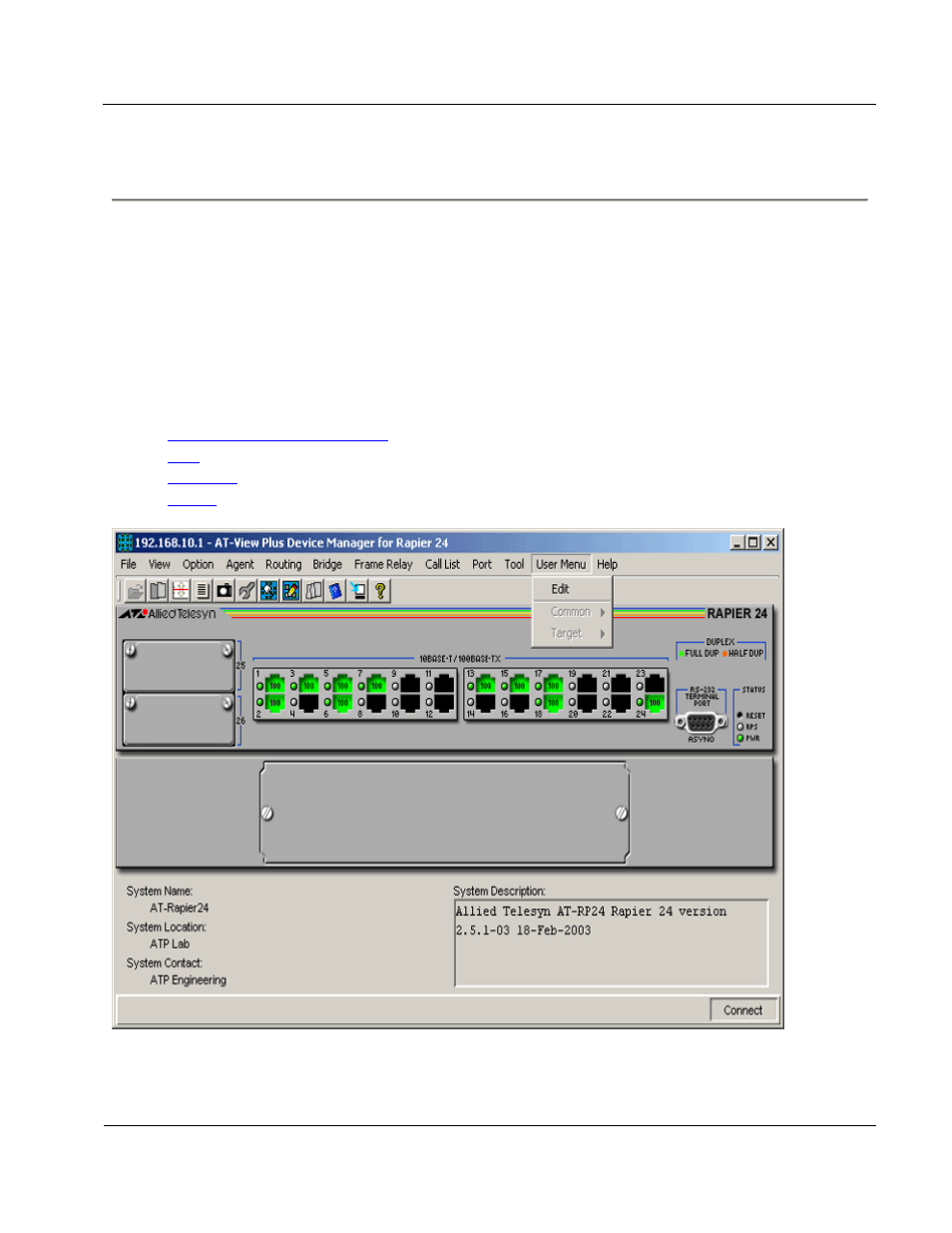Click the yellow question mark help icon

379,591
